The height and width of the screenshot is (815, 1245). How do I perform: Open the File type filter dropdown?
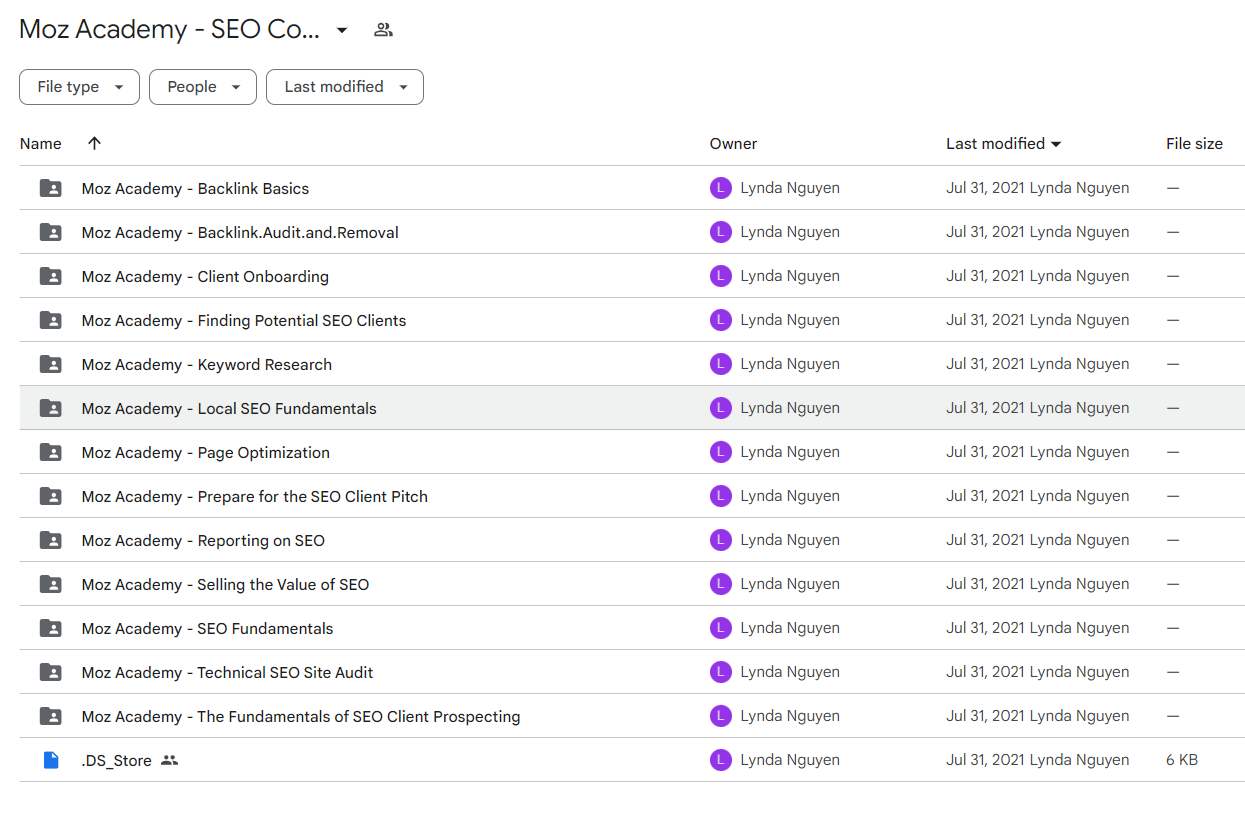coord(79,87)
